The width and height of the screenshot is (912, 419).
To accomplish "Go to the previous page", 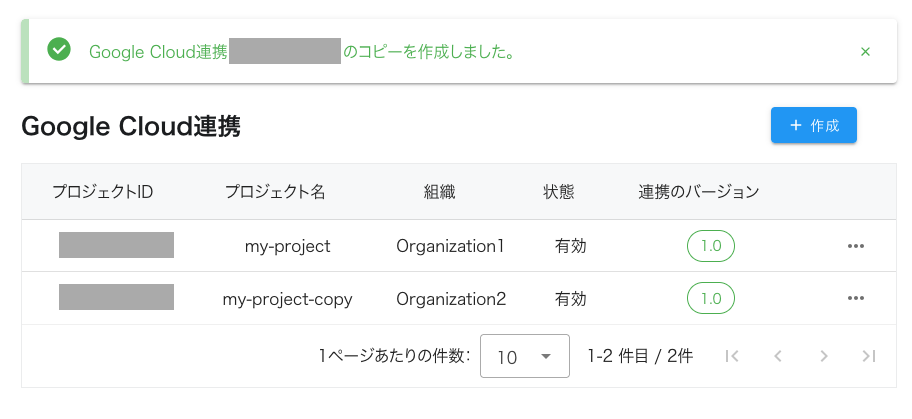I will click(778, 356).
